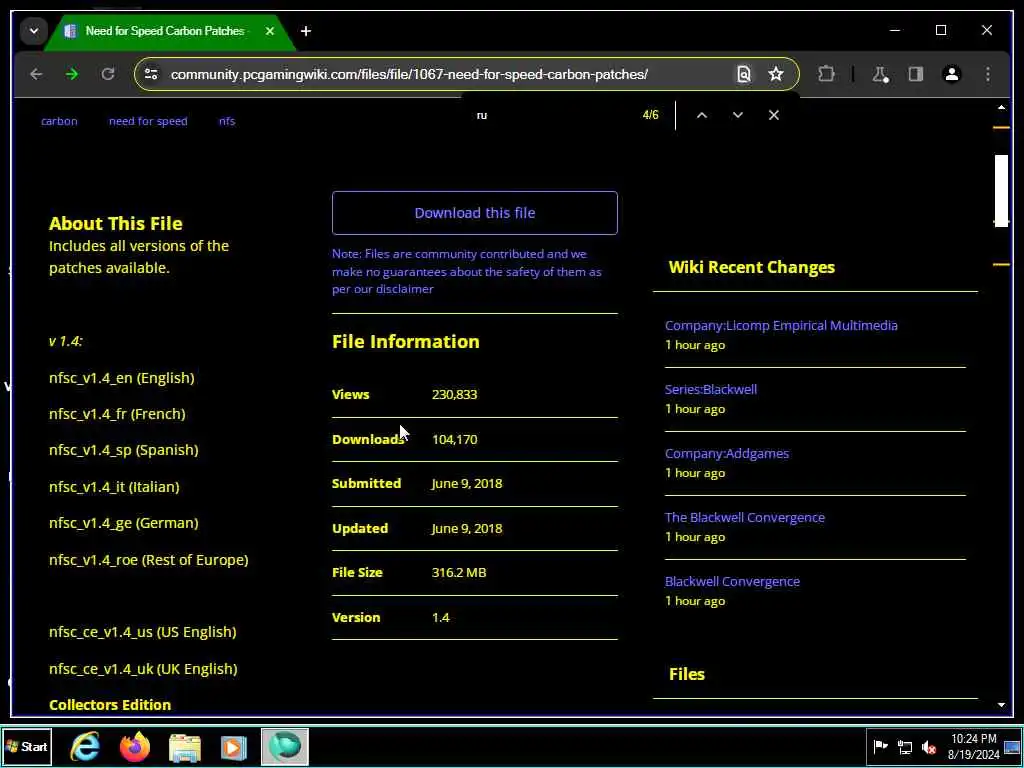Click the nfsc_ce_v1.4_us (US English) entry
The width and height of the screenshot is (1024, 768).
142,632
